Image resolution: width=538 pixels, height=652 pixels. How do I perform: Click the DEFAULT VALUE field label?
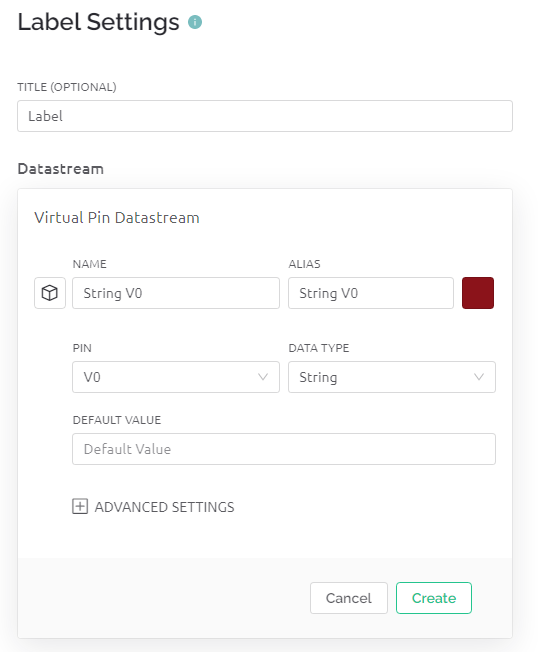(x=117, y=420)
